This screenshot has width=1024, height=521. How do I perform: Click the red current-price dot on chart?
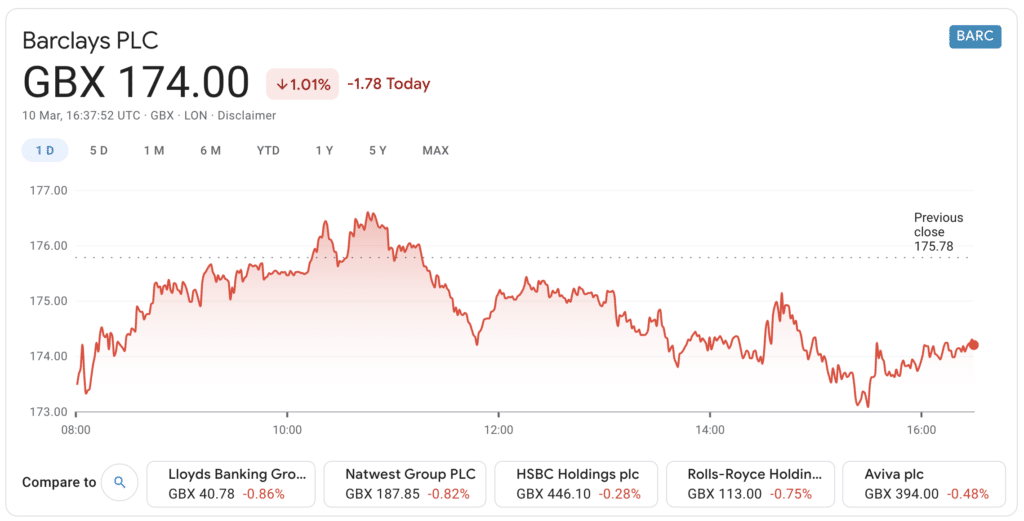pyautogui.click(x=974, y=345)
